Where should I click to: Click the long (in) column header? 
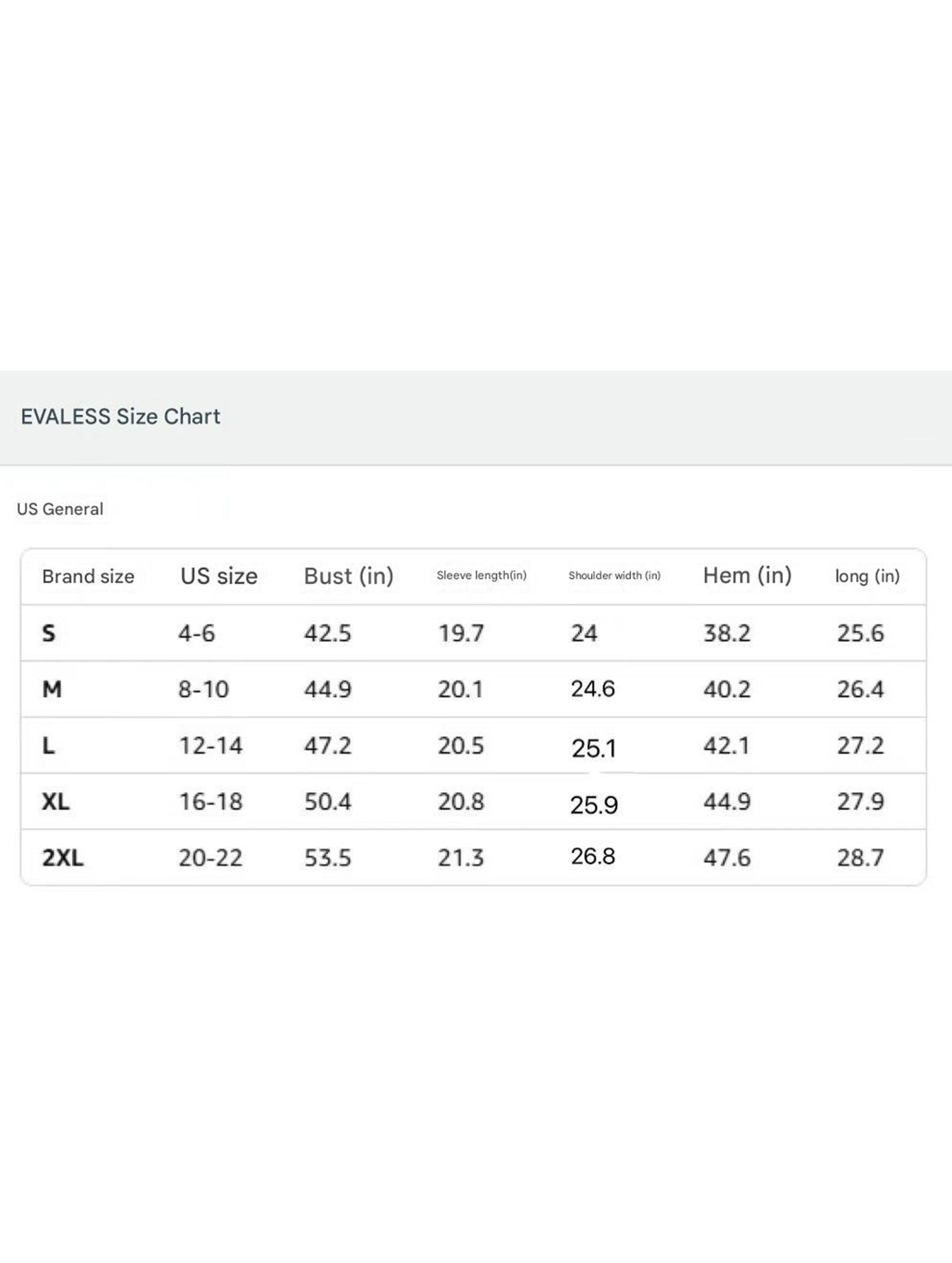pyautogui.click(x=867, y=576)
